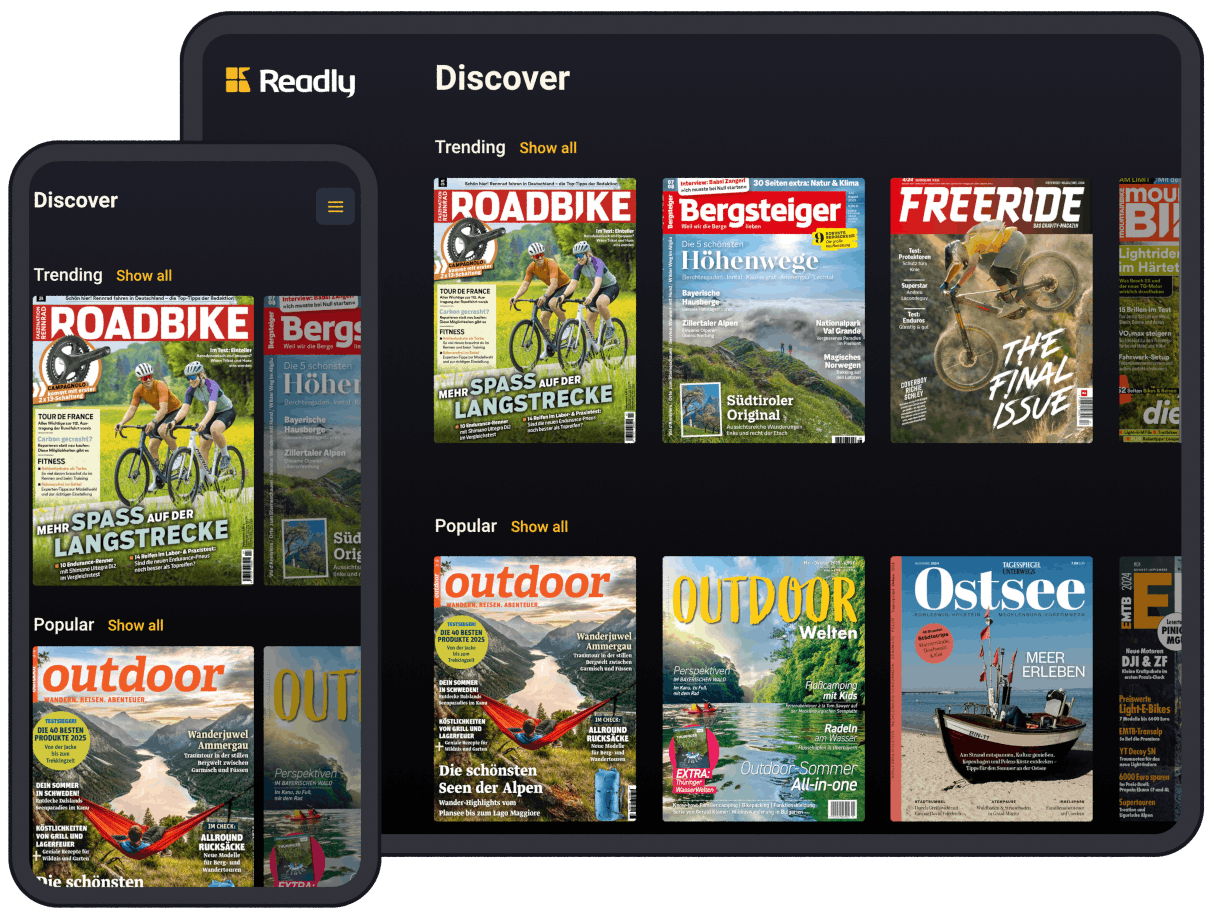1218x913 pixels.
Task: Open the OUTDOOR Welten cover on the tablet
Action: (x=764, y=689)
